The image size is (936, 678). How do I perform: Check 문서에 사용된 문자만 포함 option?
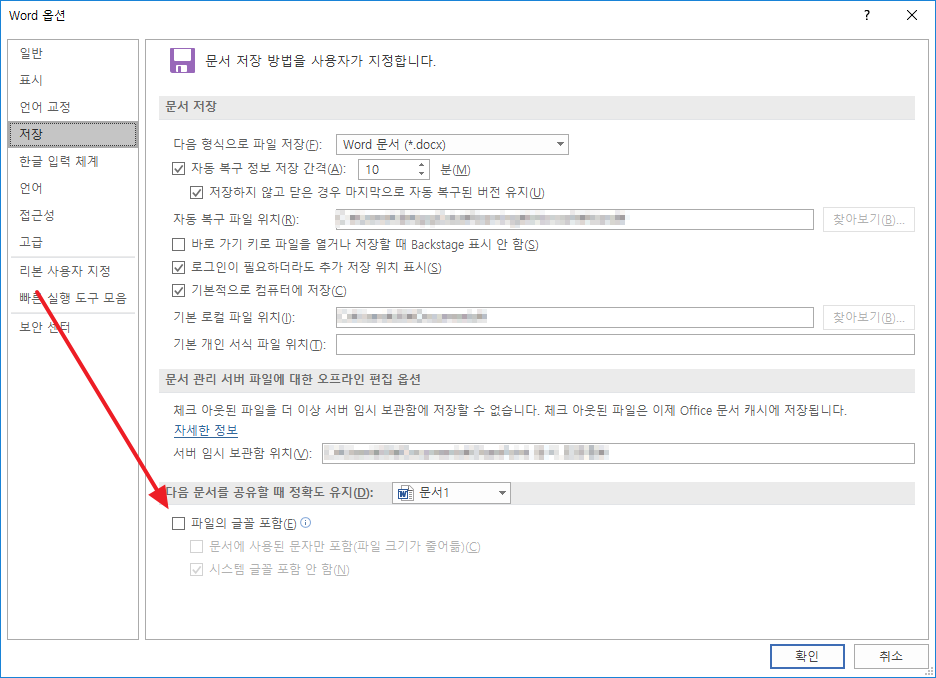[x=196, y=546]
